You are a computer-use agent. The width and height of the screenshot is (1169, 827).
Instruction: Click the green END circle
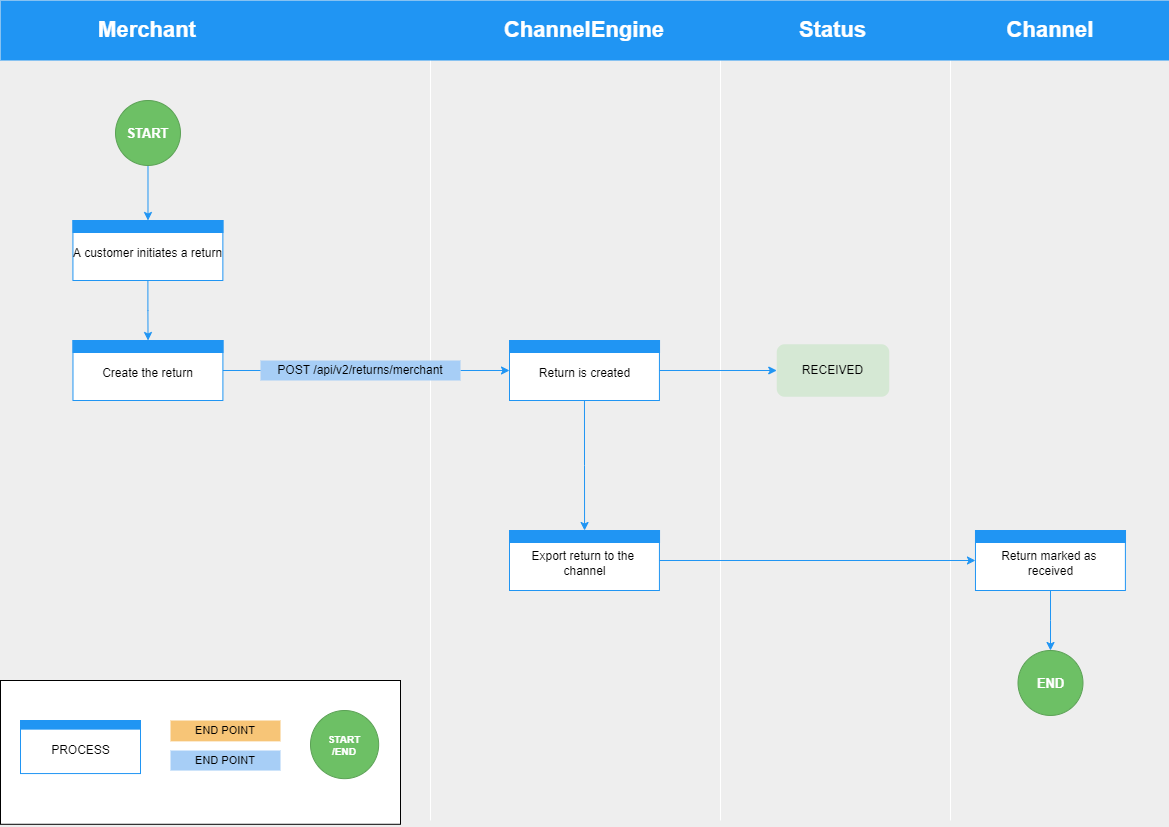click(x=1050, y=683)
